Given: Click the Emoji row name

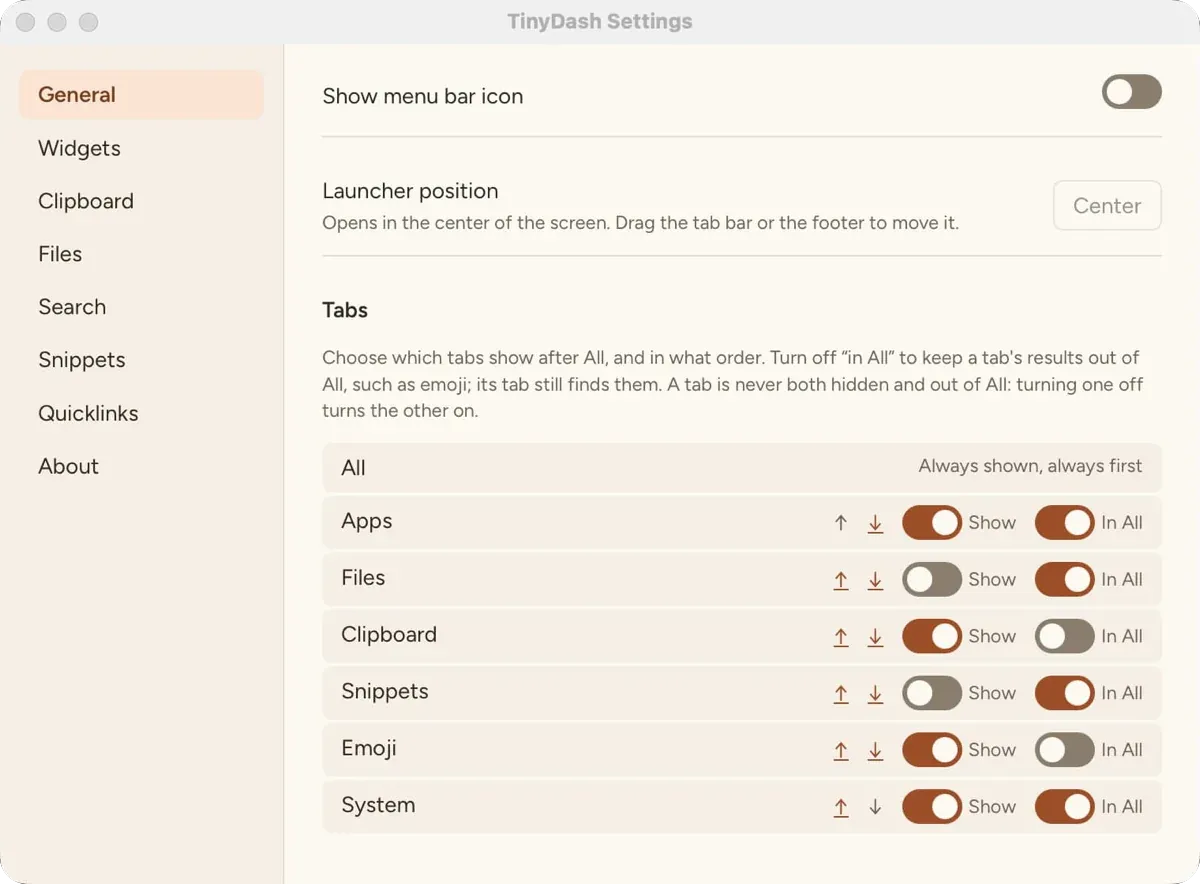Looking at the screenshot, I should (x=369, y=749).
